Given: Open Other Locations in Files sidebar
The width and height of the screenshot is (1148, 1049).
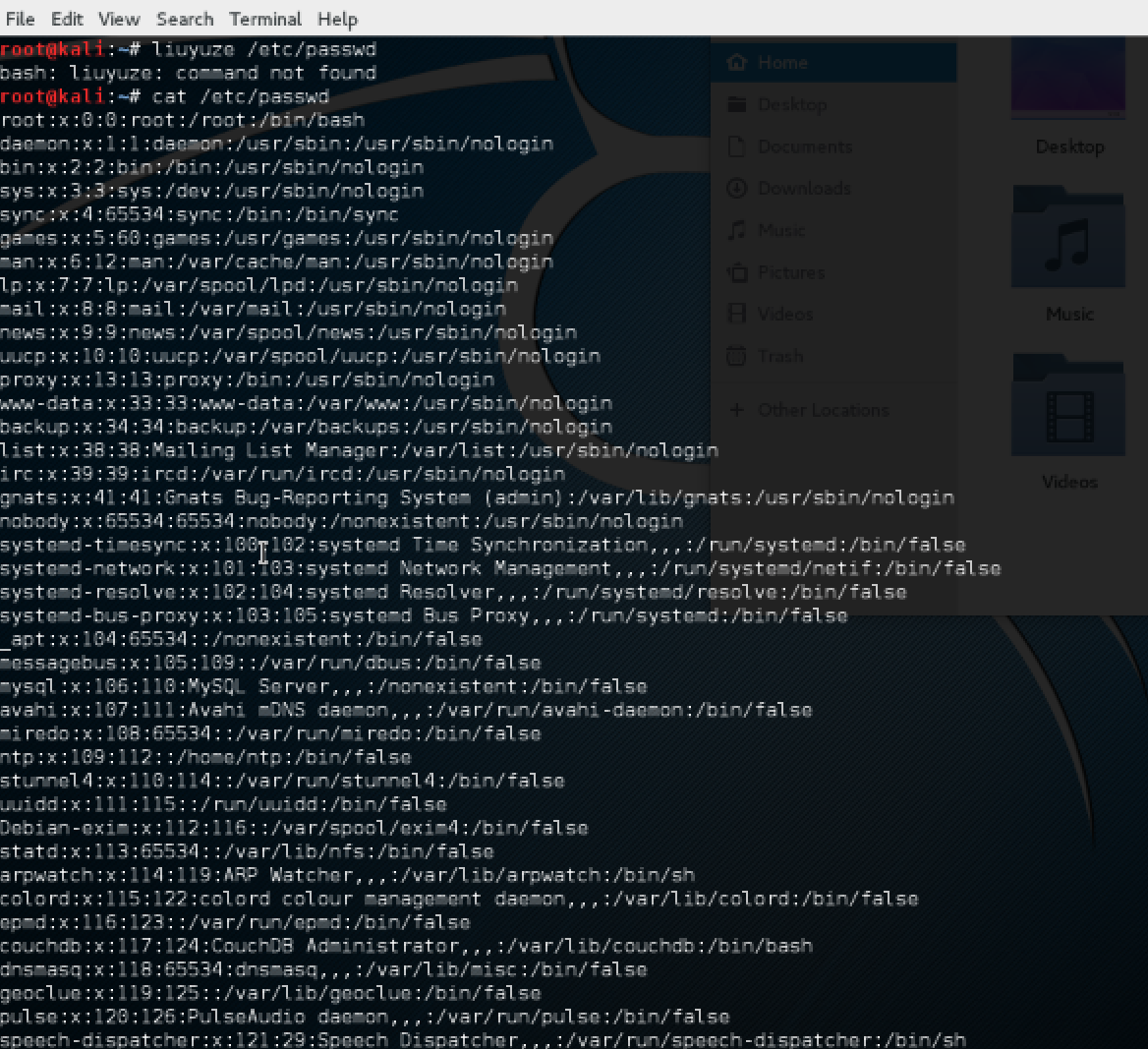Looking at the screenshot, I should click(x=824, y=410).
